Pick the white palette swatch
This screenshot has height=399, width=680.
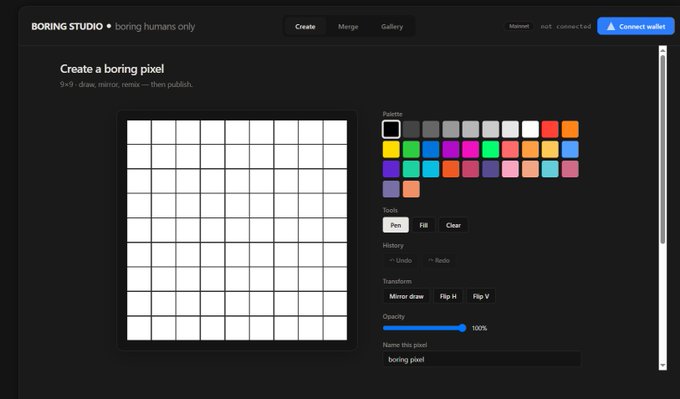coord(530,129)
